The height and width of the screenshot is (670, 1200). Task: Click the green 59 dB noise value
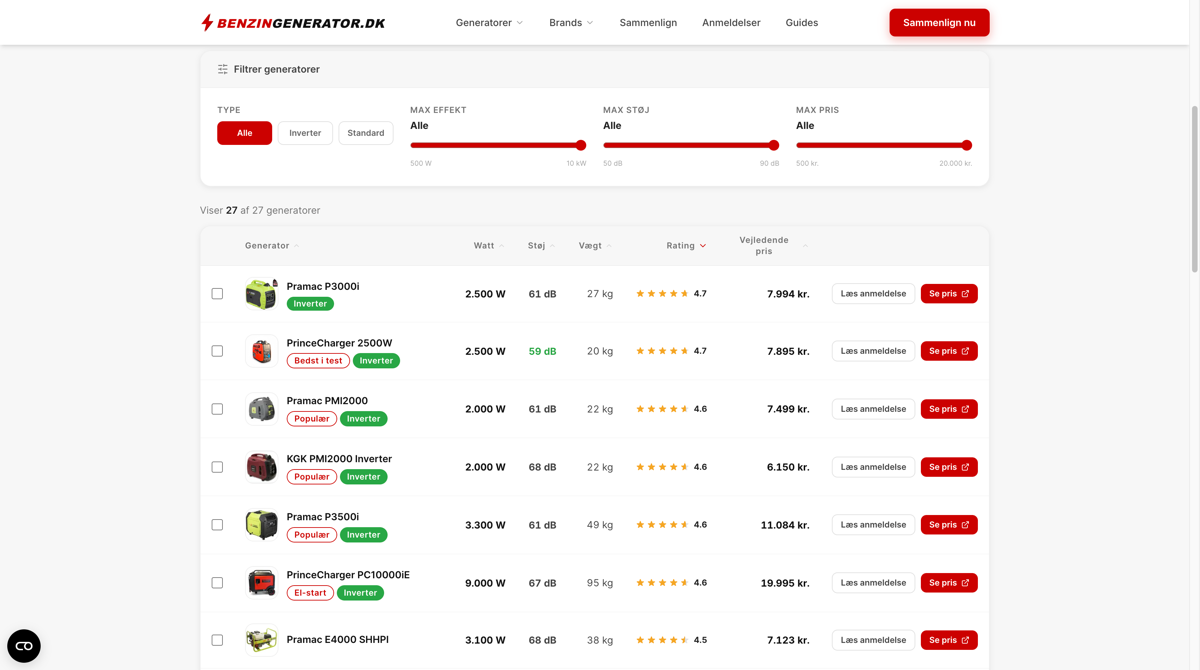click(x=542, y=352)
